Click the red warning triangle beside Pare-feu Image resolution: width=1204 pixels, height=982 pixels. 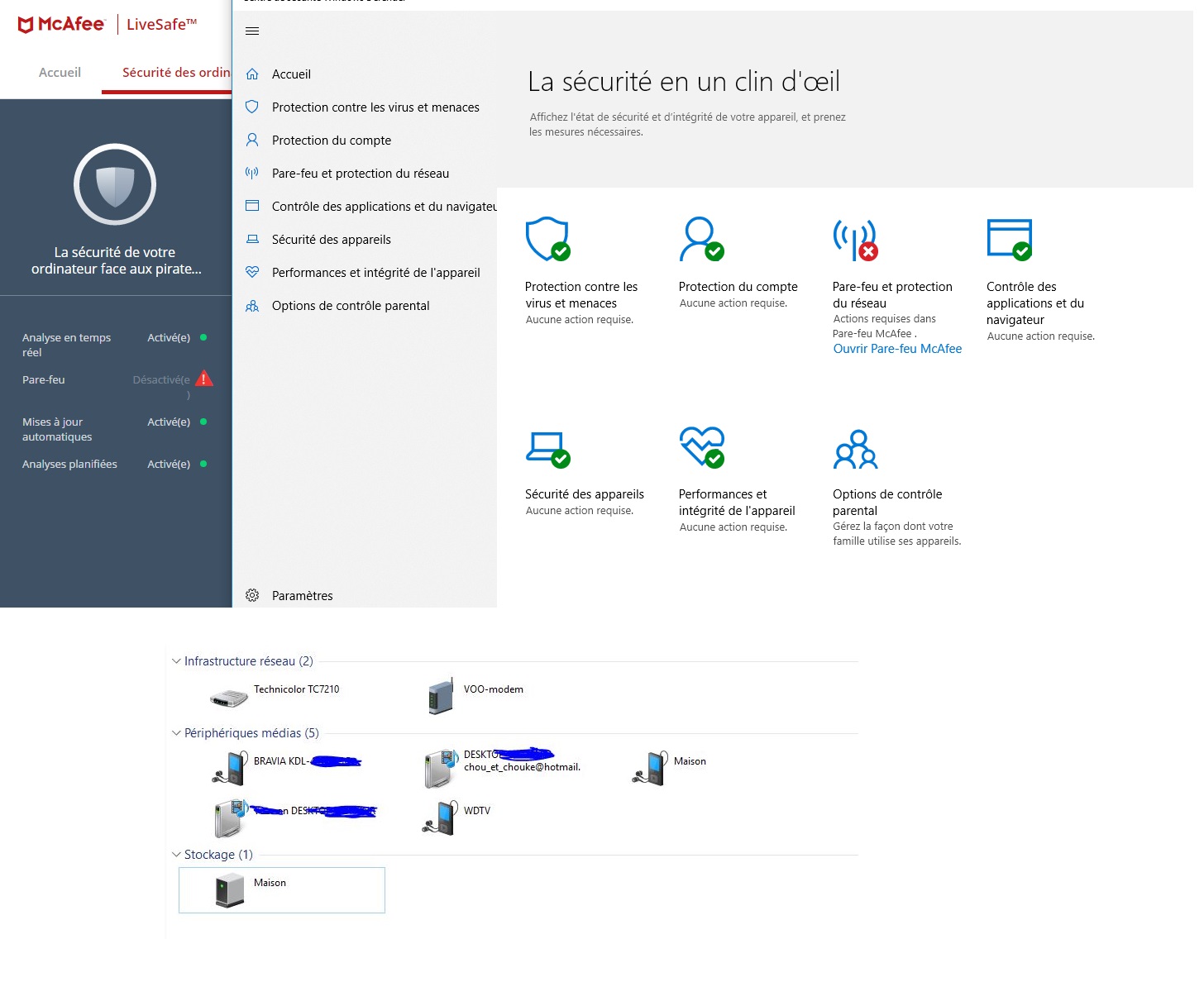203,379
